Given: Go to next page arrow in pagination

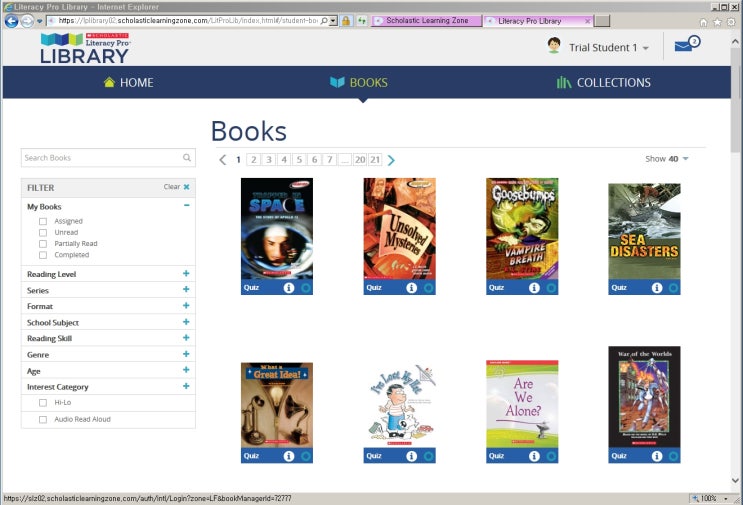Looking at the screenshot, I should [391, 160].
